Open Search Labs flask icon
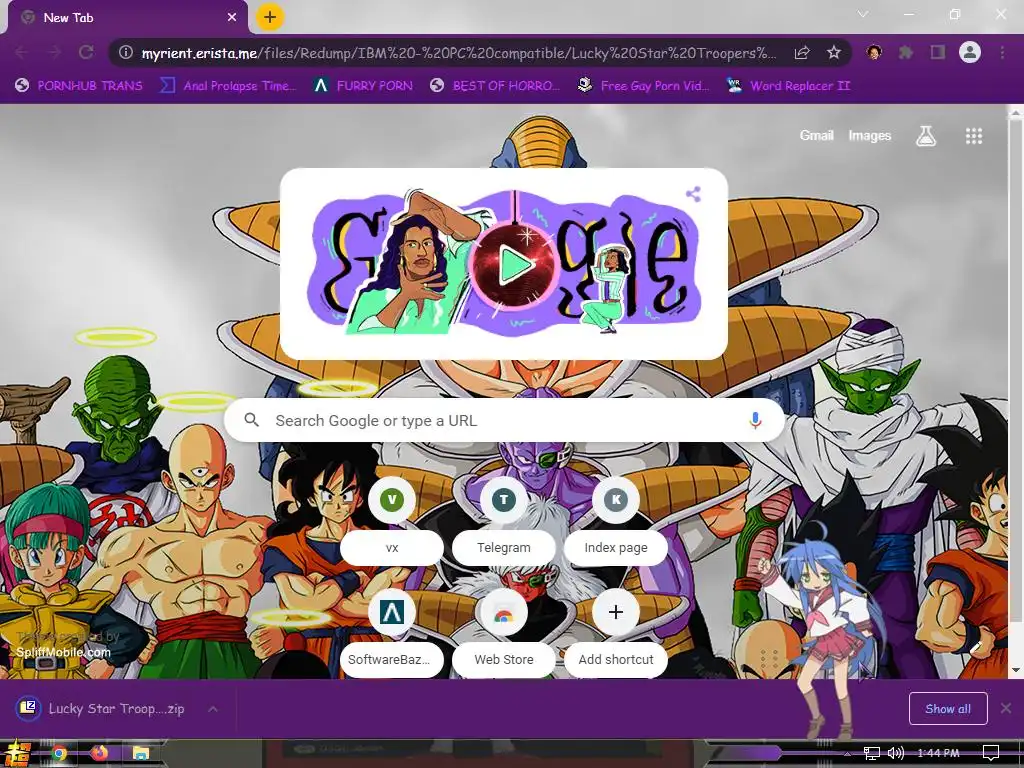Image resolution: width=1024 pixels, height=768 pixels. click(926, 136)
